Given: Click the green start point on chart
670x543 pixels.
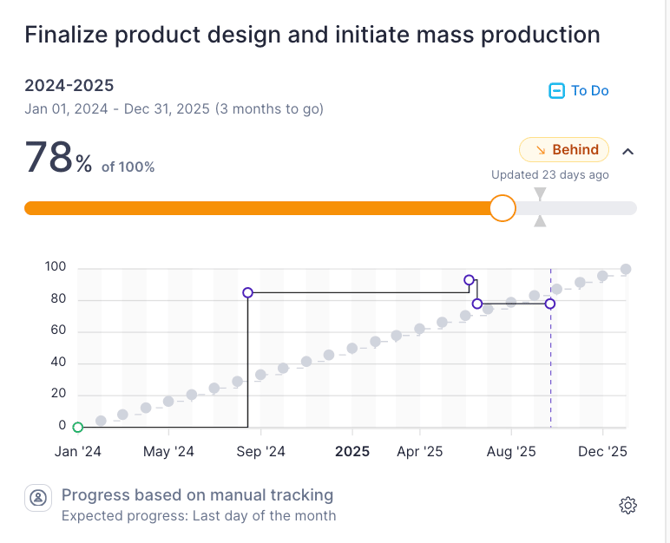Looking at the screenshot, I should 78,427.
